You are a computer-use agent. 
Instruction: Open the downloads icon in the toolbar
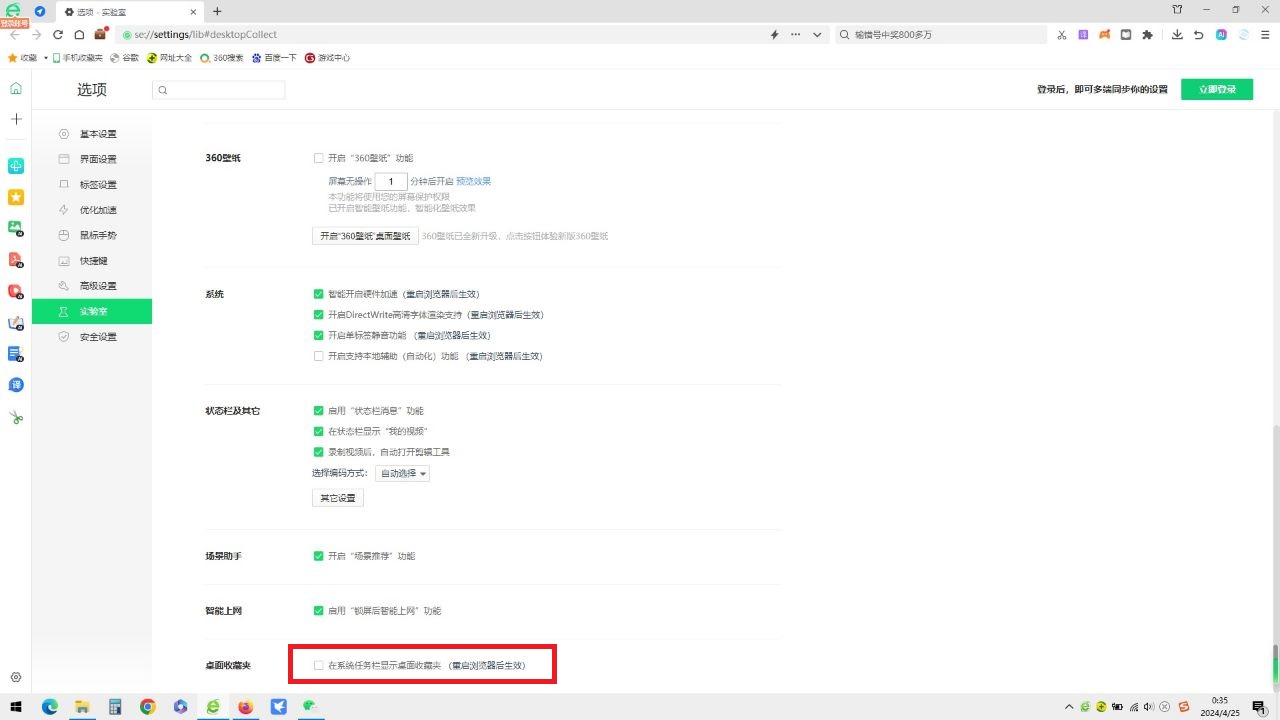(x=1178, y=34)
